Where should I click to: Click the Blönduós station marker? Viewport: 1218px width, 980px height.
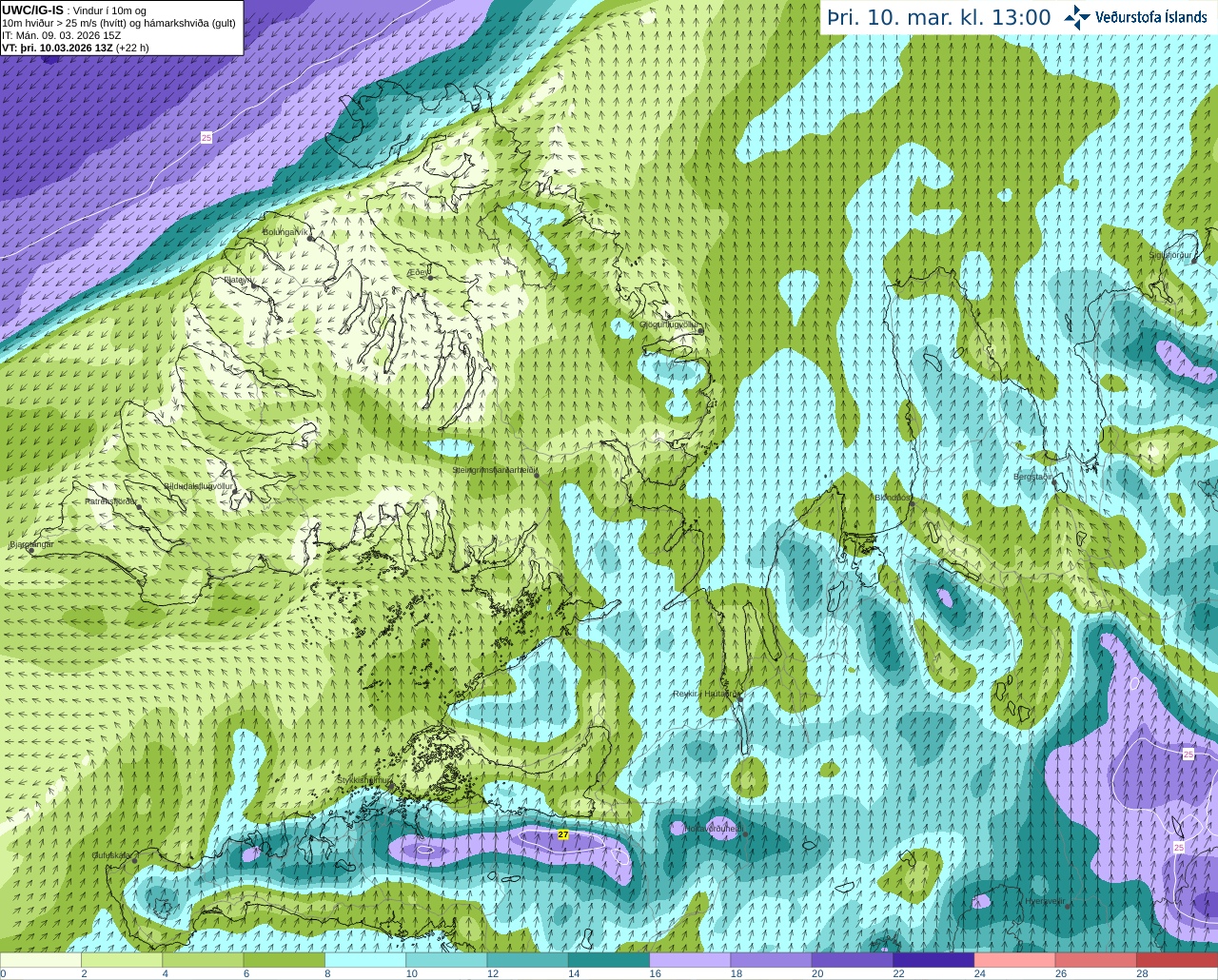(x=912, y=503)
